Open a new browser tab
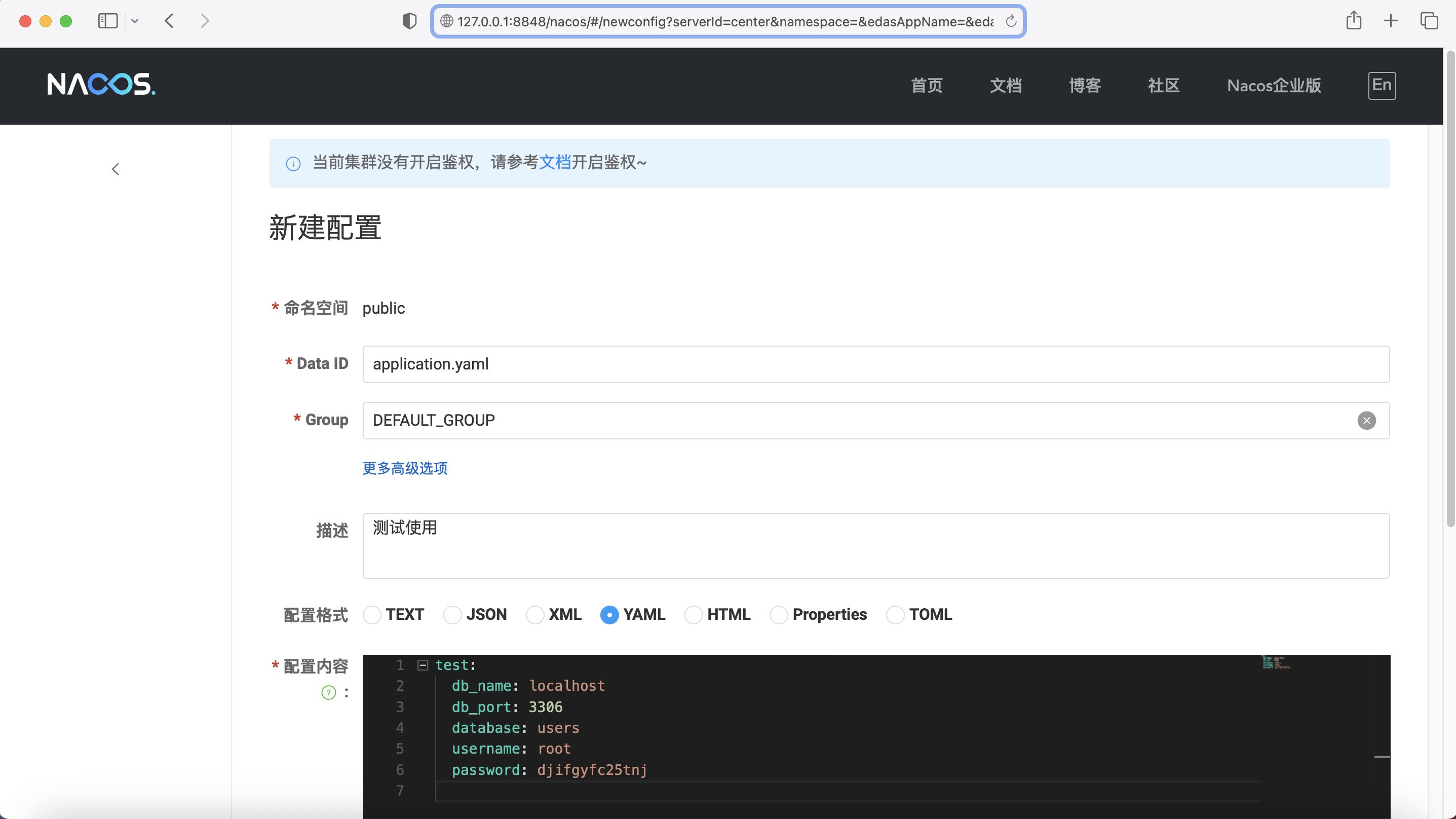1456x819 pixels. (1391, 21)
